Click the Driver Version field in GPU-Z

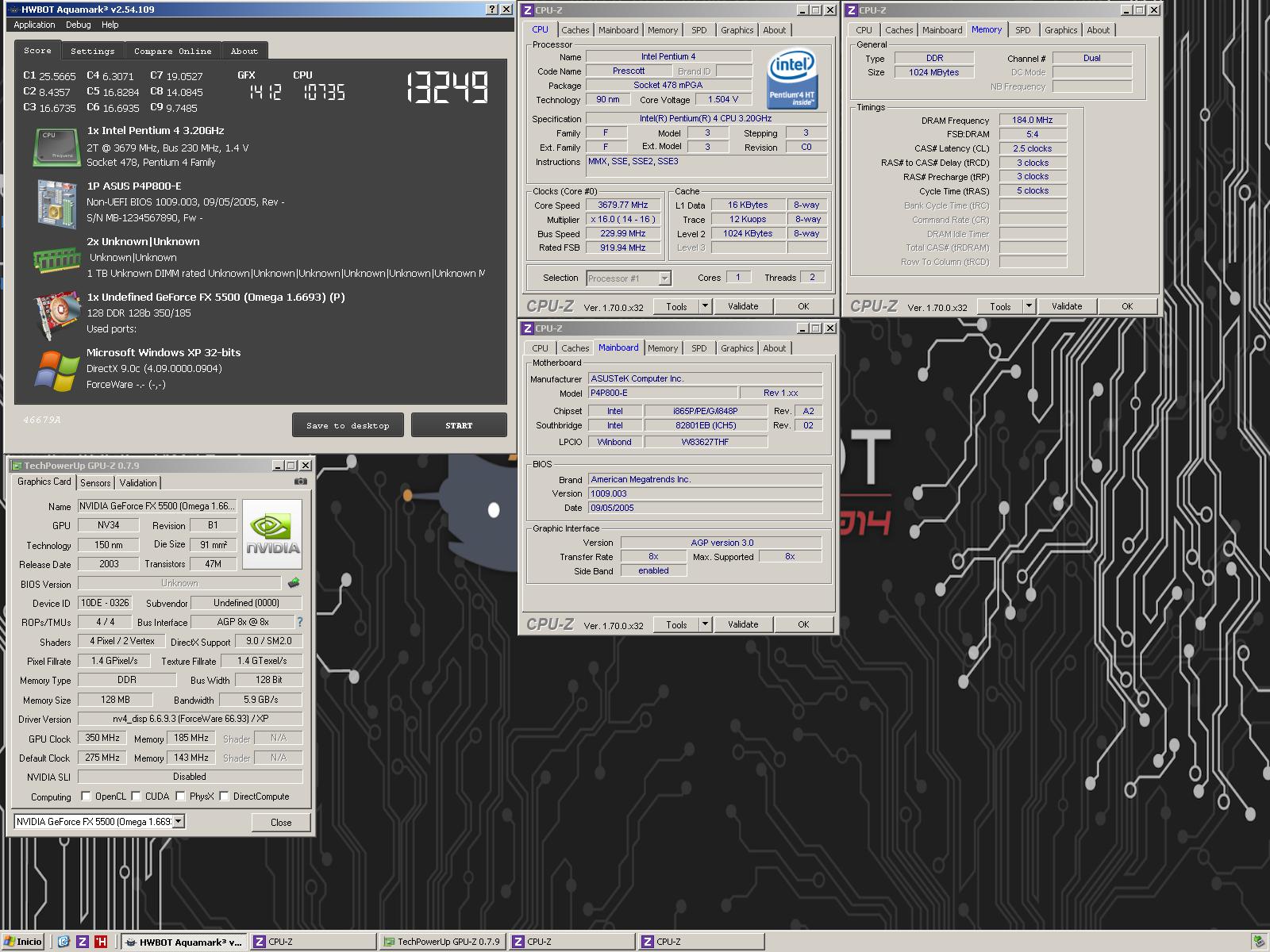tap(190, 719)
